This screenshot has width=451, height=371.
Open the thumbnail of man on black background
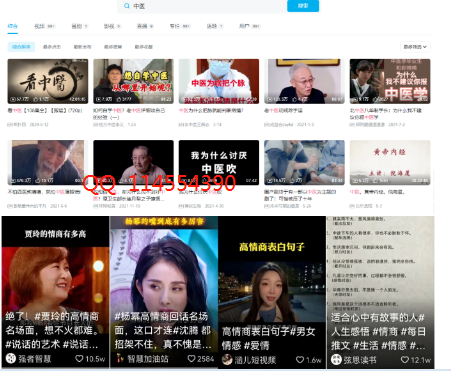coord(133,162)
